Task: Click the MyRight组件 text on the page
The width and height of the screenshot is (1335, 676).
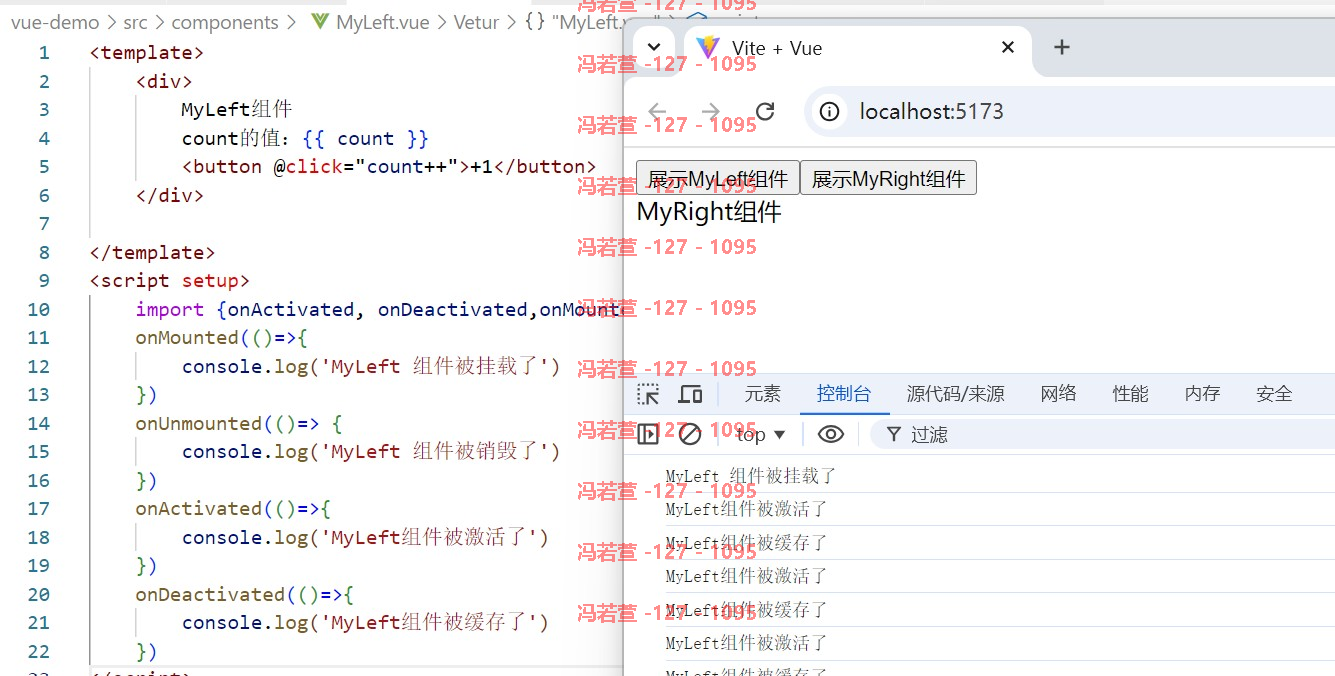Action: [709, 212]
